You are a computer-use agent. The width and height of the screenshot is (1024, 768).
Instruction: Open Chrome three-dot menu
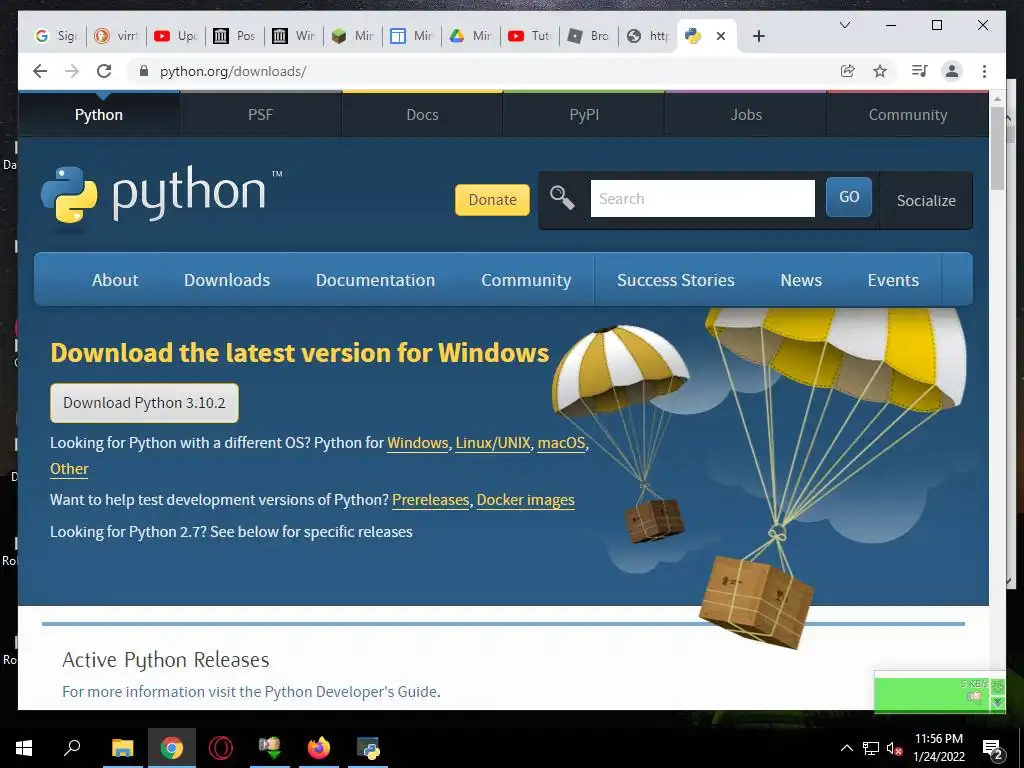[984, 71]
